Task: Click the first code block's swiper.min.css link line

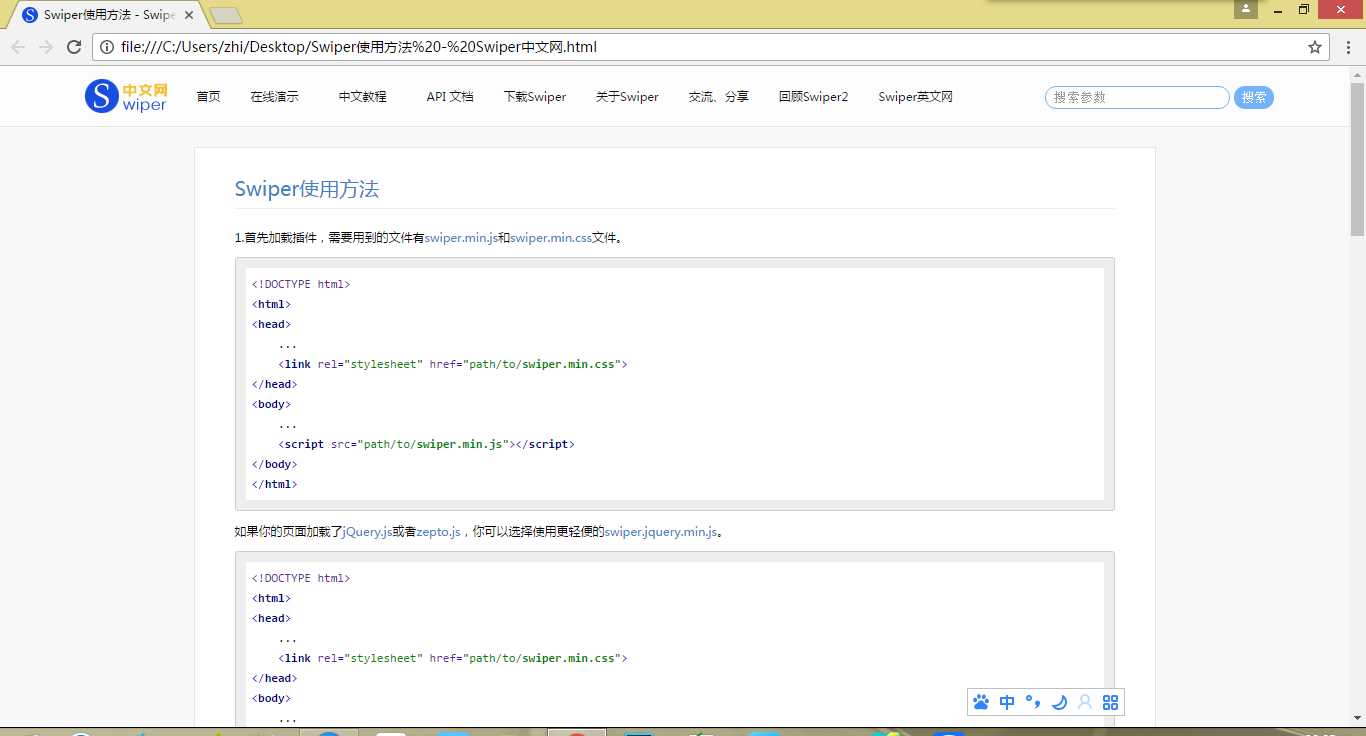Action: click(453, 364)
